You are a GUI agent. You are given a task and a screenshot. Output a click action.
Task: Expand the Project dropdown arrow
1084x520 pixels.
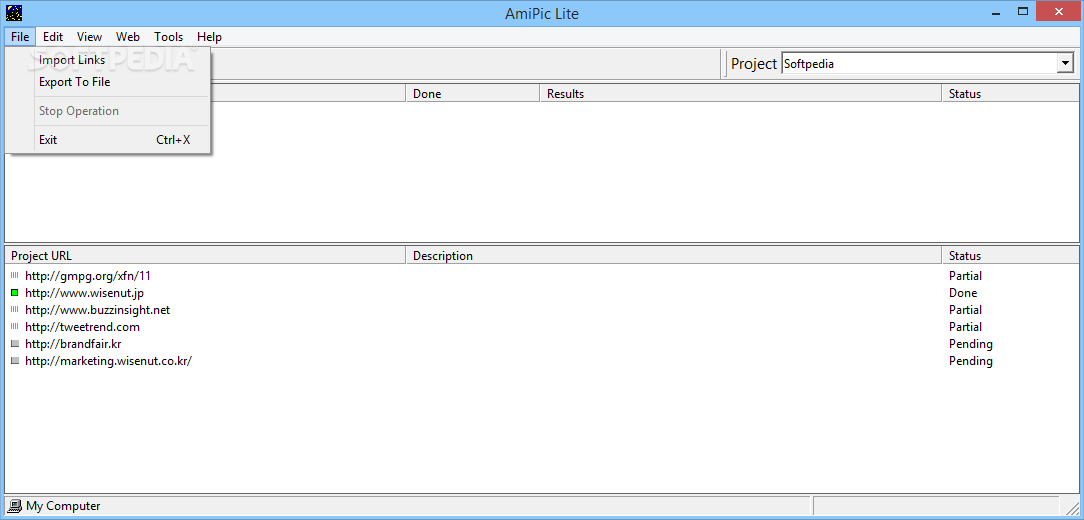(x=1065, y=64)
